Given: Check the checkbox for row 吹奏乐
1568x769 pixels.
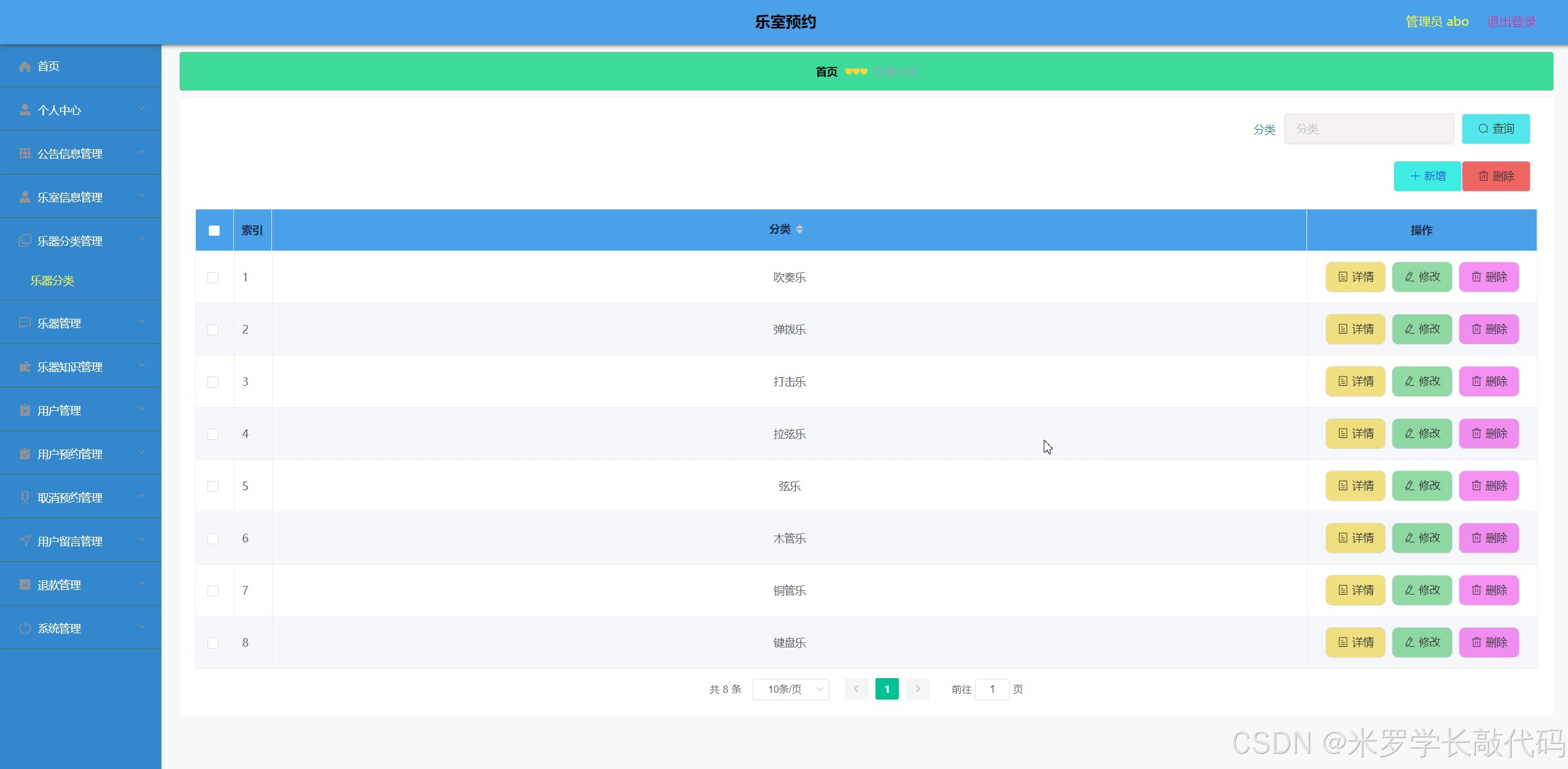Looking at the screenshot, I should [213, 278].
